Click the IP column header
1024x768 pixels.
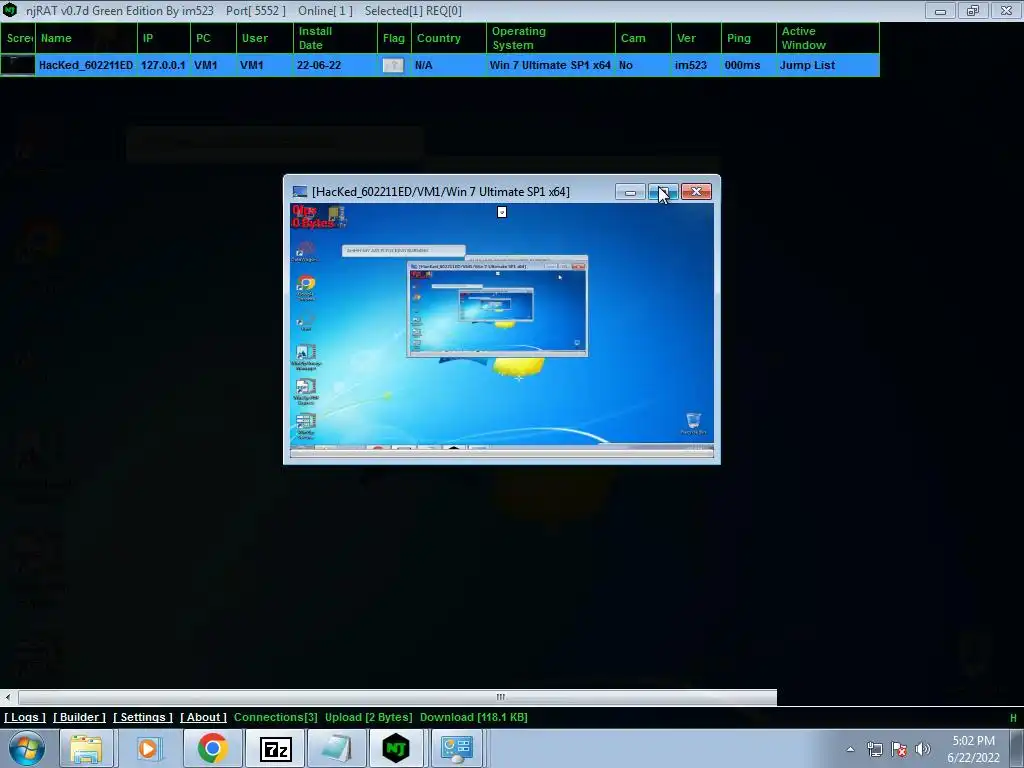[164, 38]
